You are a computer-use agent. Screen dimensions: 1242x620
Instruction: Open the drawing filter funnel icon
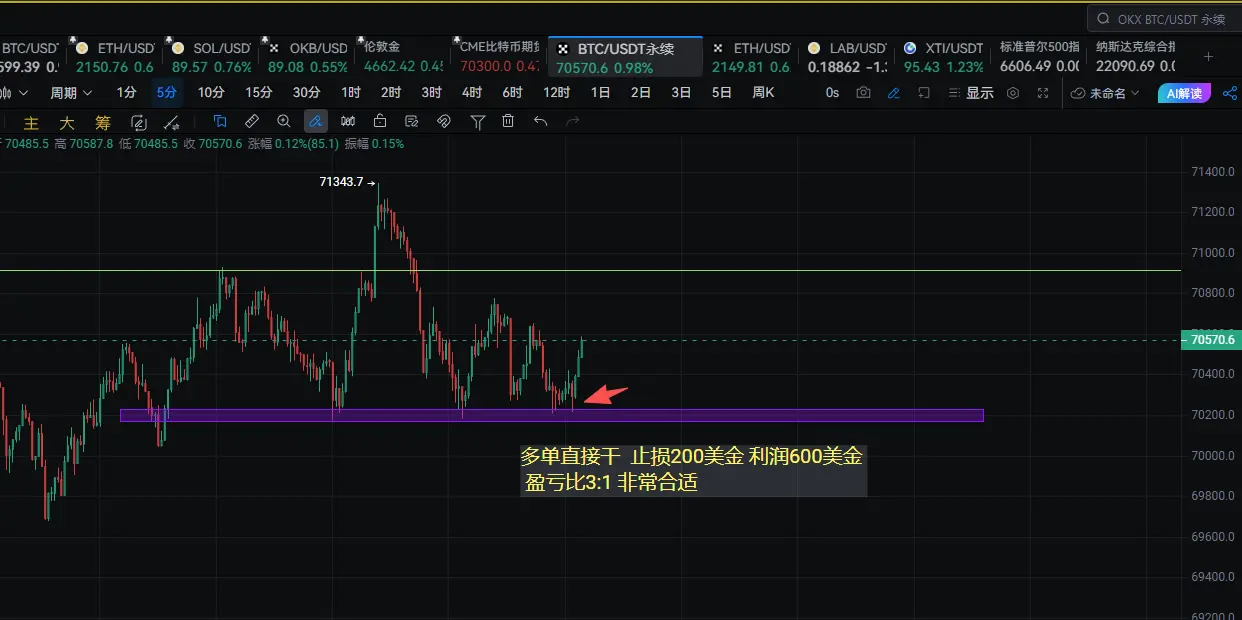point(478,121)
